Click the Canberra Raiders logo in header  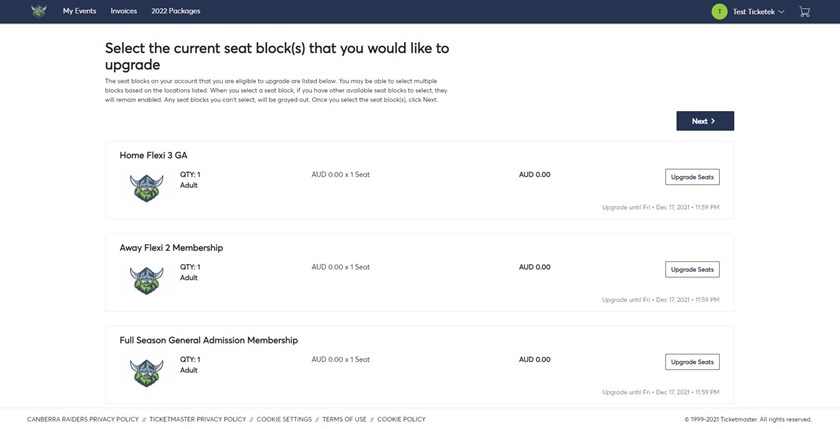pos(39,11)
